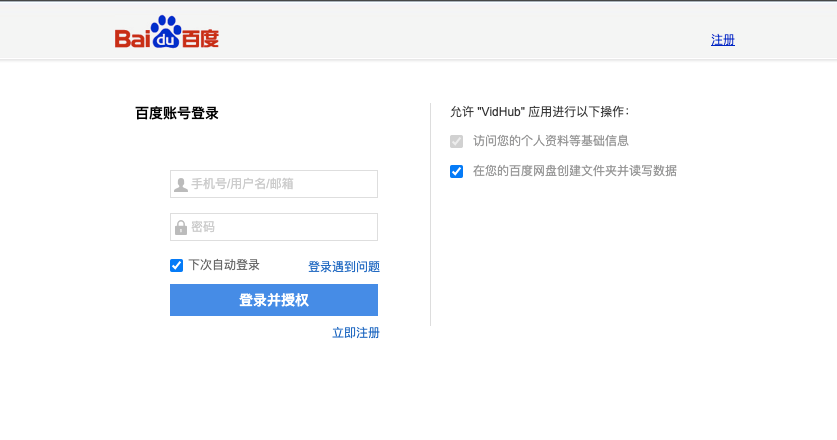Click the blue paw print in the Baidu logo

[x=166, y=32]
